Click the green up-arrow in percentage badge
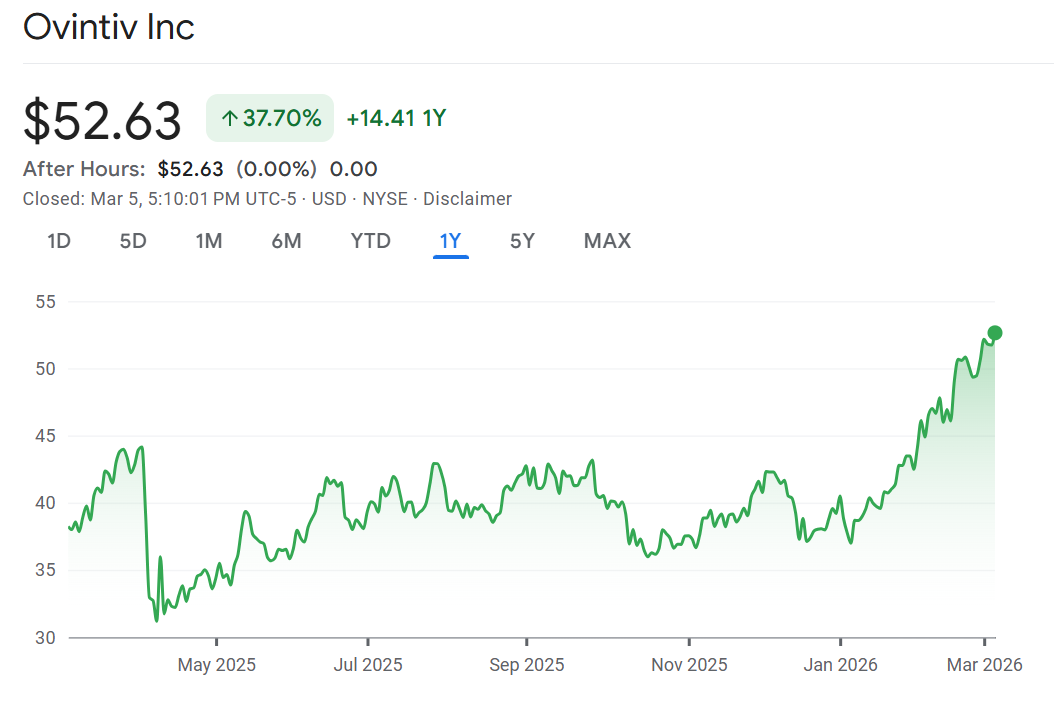The height and width of the screenshot is (705, 1054). coord(229,119)
